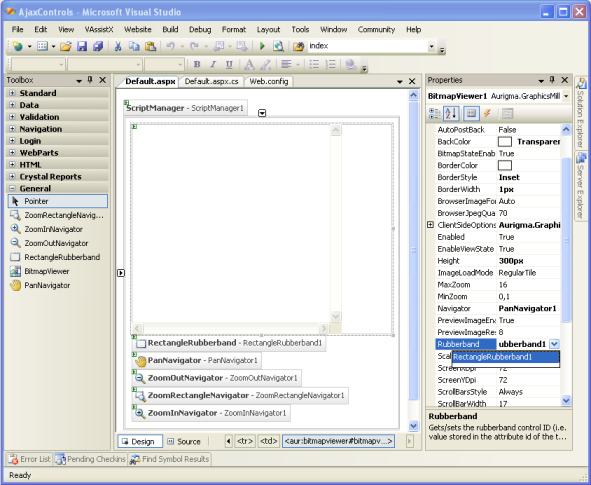591x485 pixels.
Task: Toggle Bold formatting button
Action: point(197,64)
